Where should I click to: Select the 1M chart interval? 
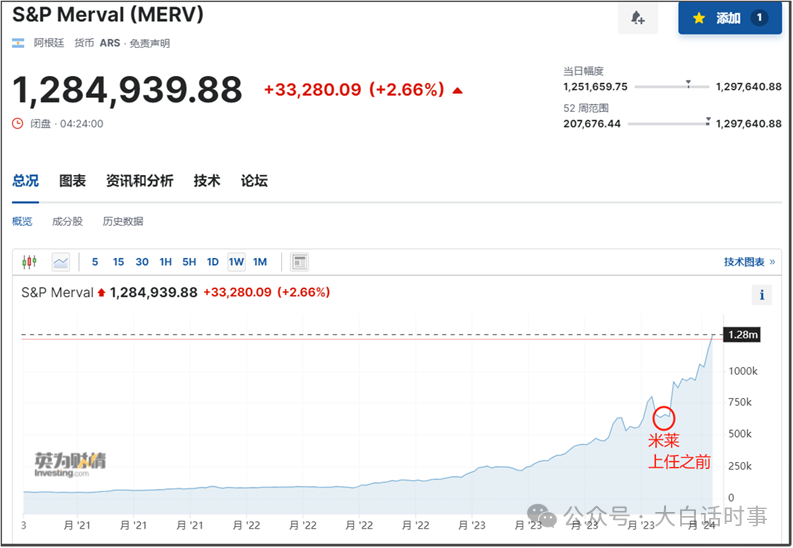259,262
